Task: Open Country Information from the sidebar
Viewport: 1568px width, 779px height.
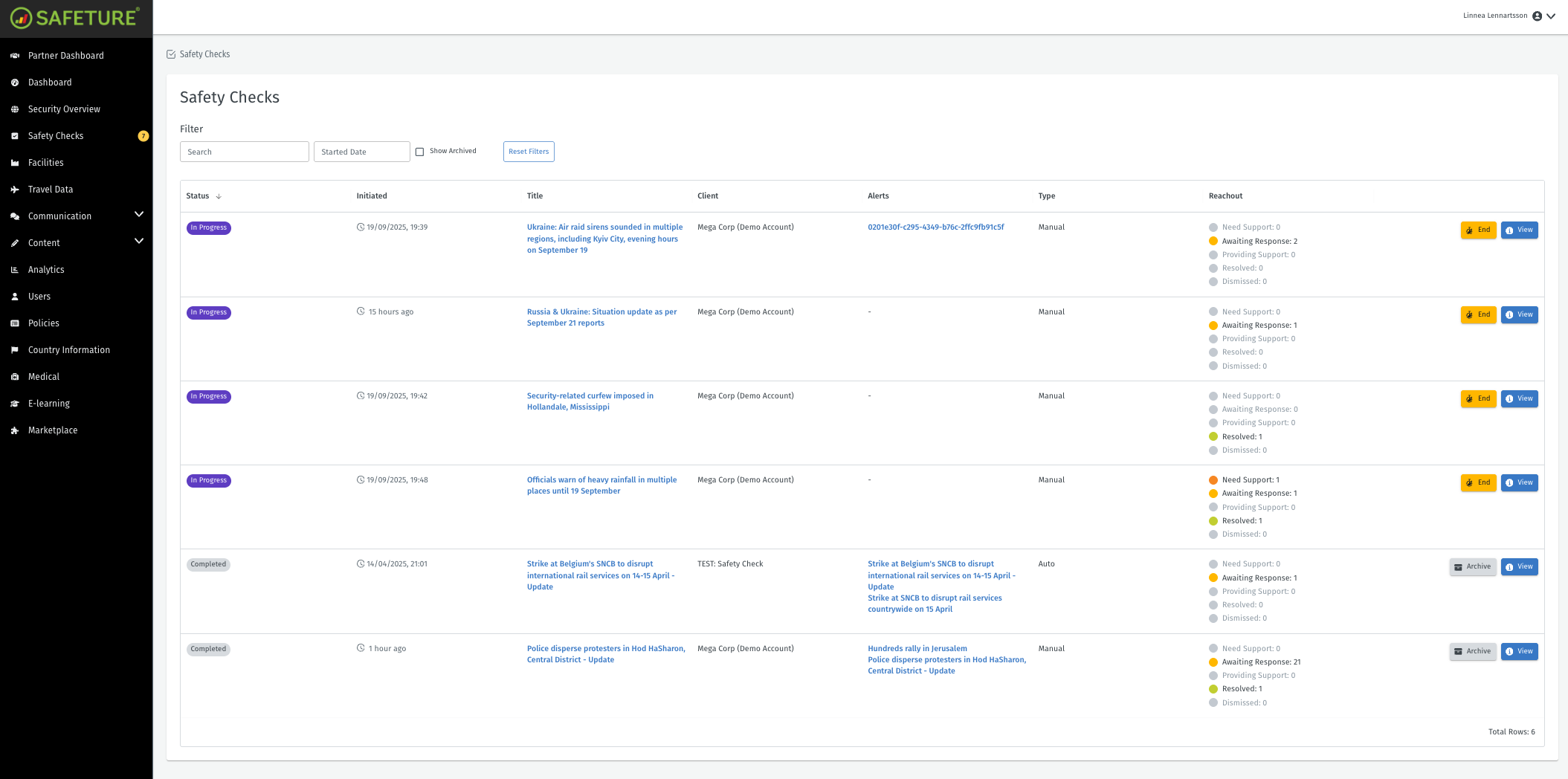Action: tap(69, 350)
